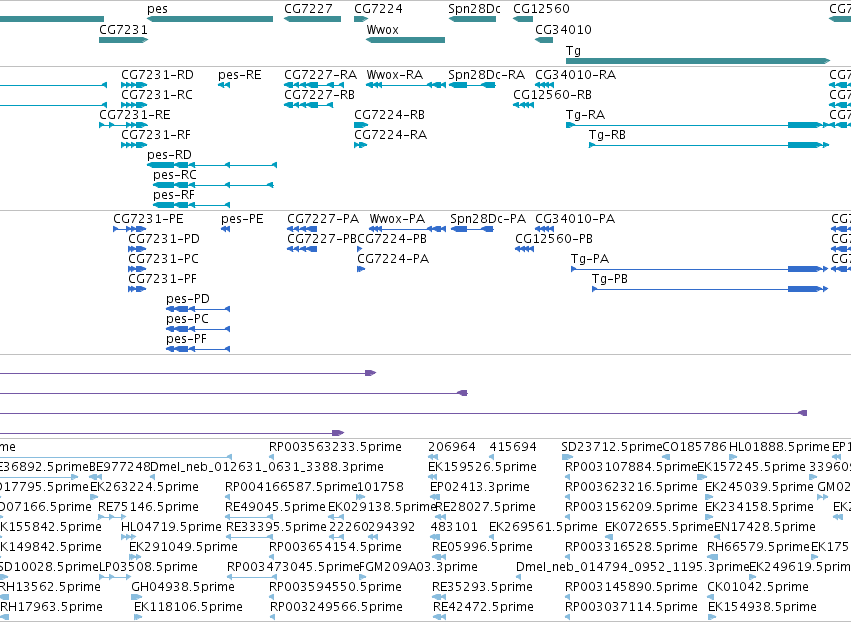Select the Tg-PA protein label
The image size is (851, 622).
pos(590,259)
